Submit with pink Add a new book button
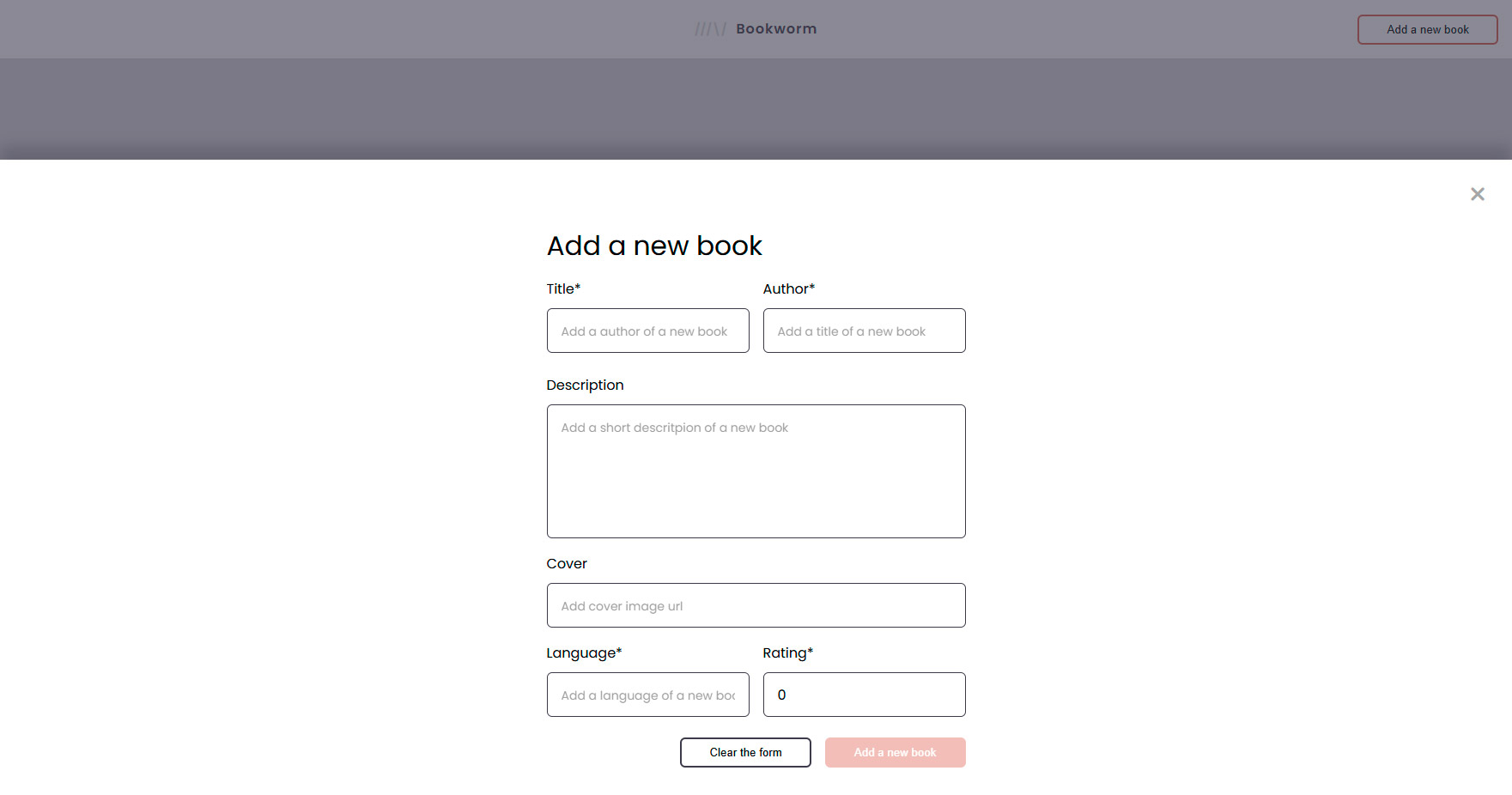 pyautogui.click(x=895, y=752)
